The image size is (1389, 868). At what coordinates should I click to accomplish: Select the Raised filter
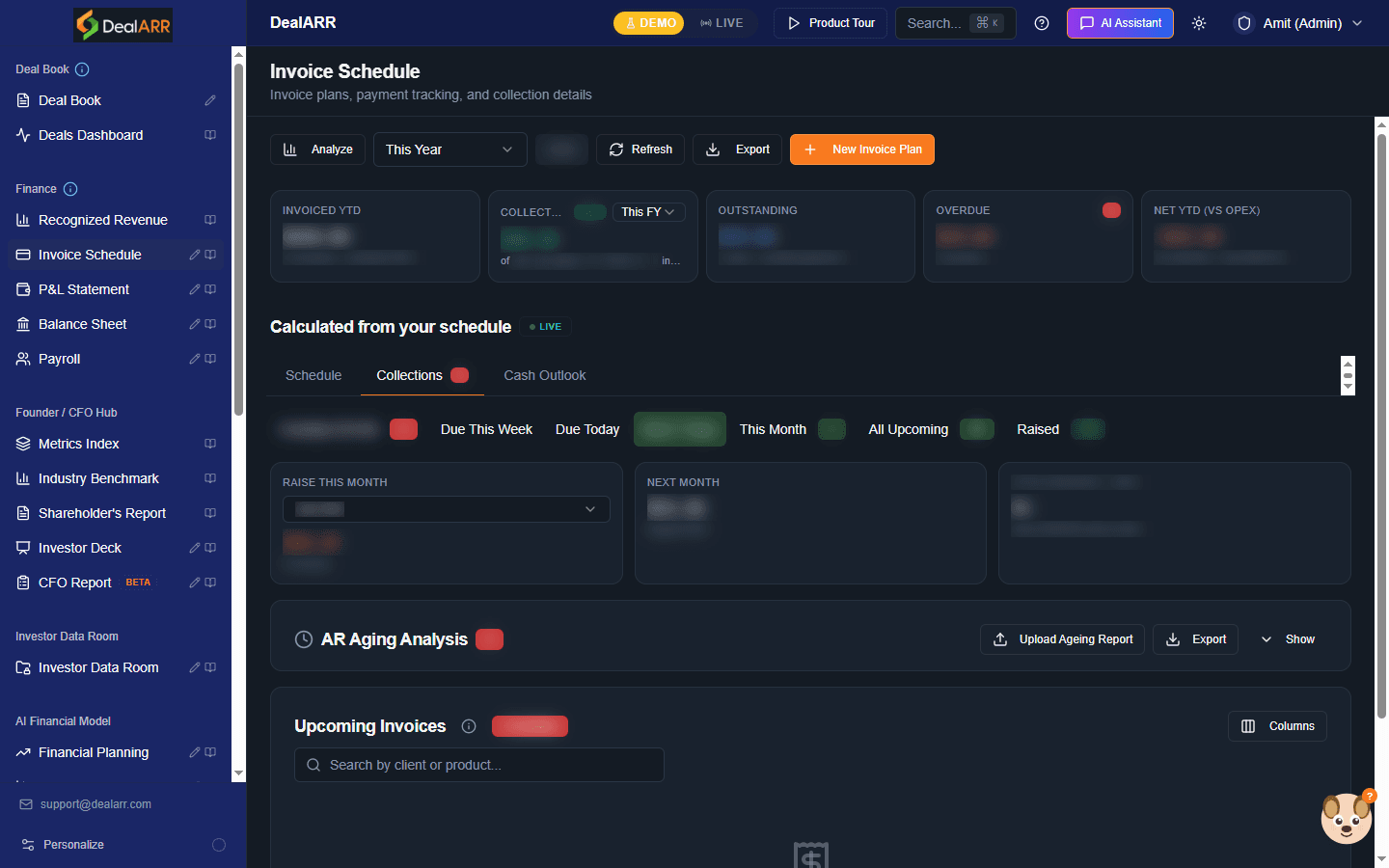tap(1059, 429)
